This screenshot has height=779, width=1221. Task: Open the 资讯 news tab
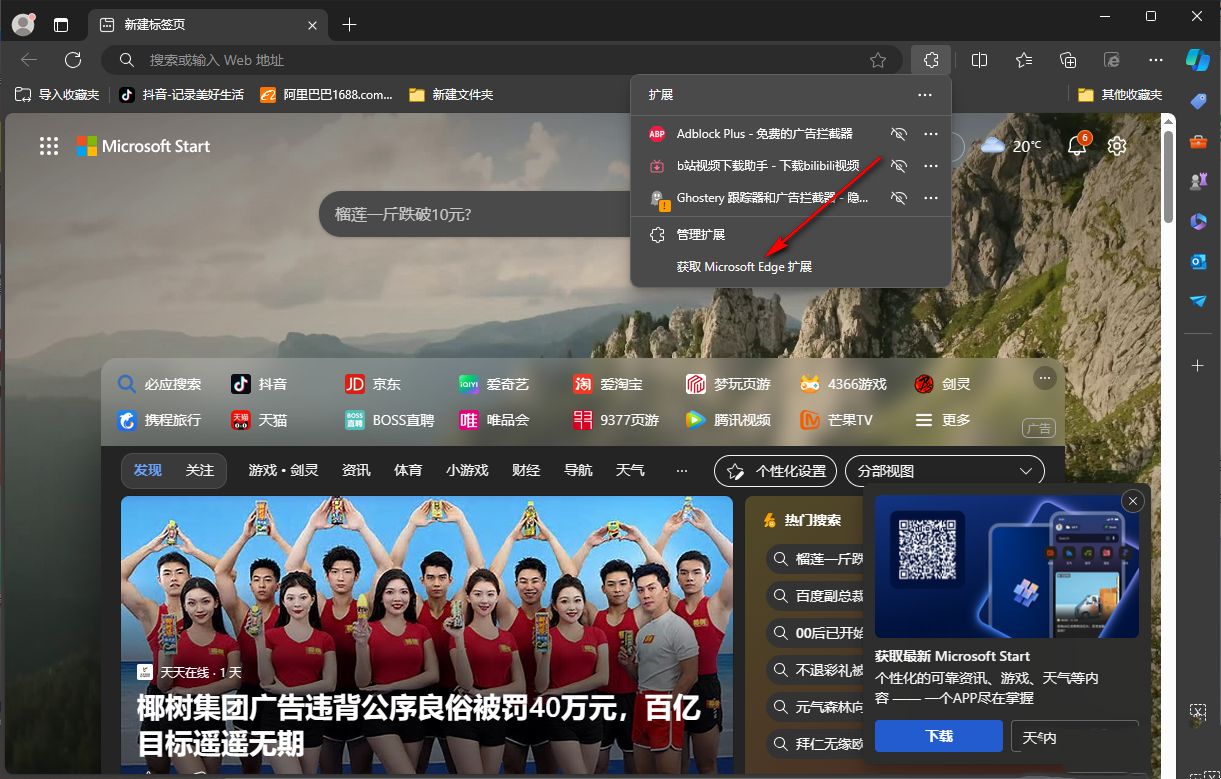point(356,470)
